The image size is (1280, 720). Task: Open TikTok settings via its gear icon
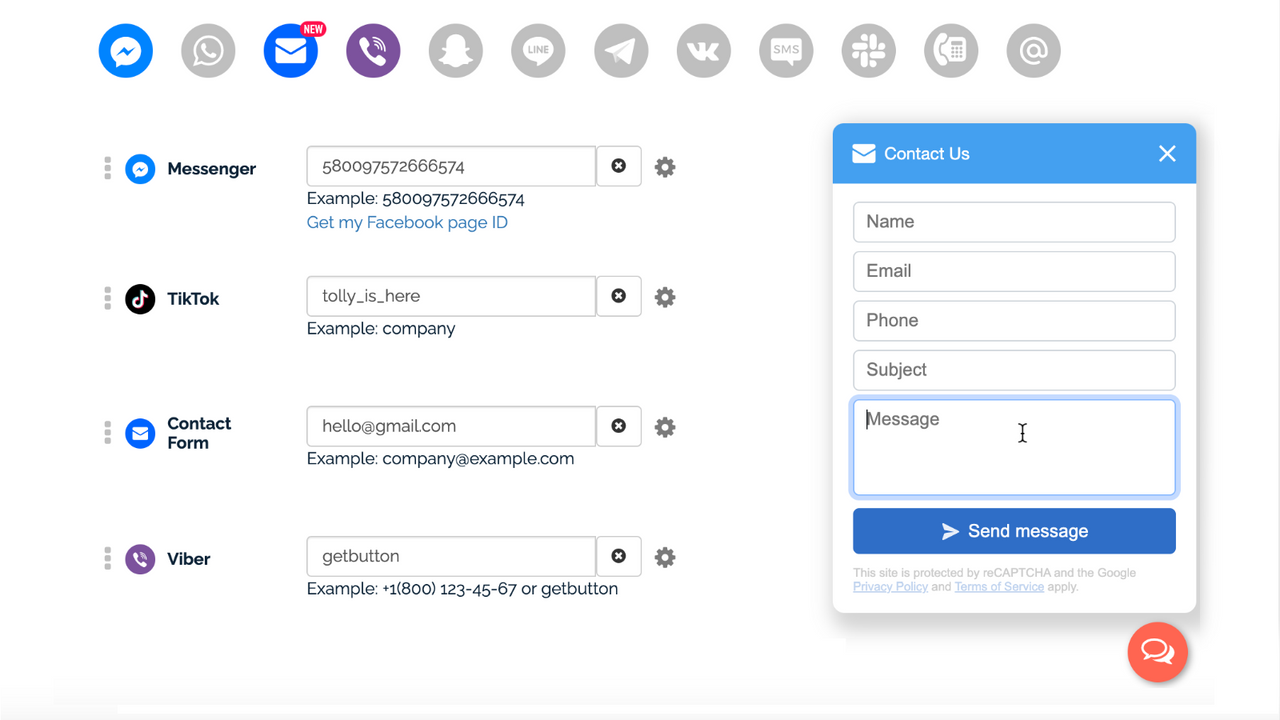click(664, 297)
